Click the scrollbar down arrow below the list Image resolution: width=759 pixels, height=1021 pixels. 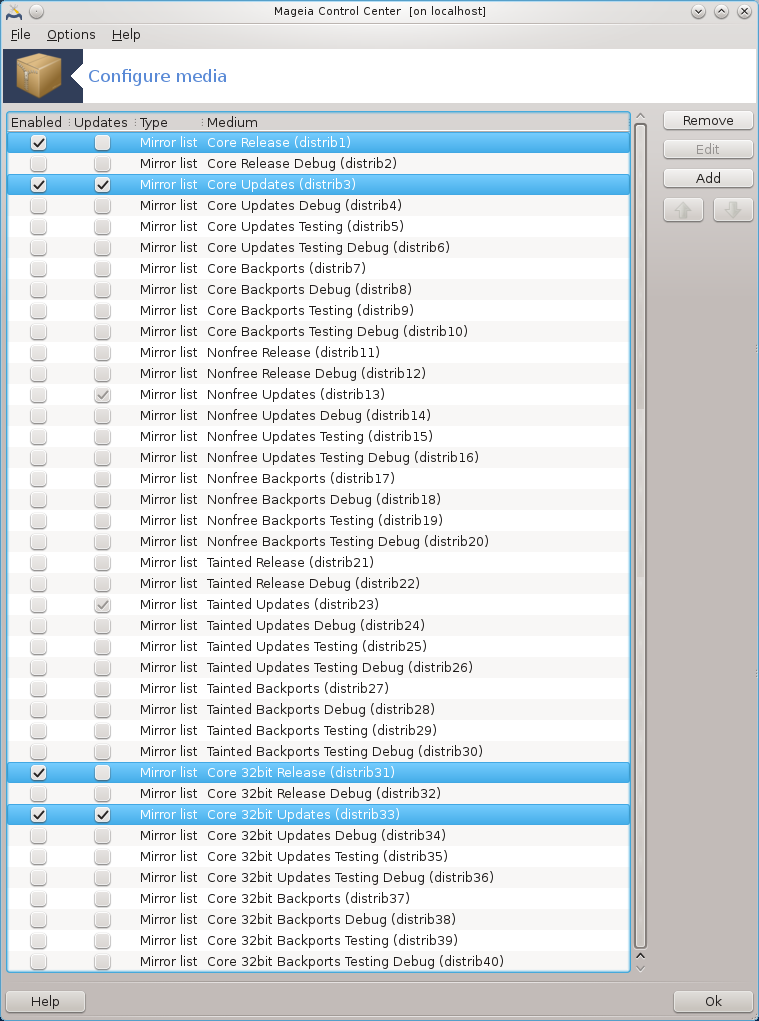641,968
